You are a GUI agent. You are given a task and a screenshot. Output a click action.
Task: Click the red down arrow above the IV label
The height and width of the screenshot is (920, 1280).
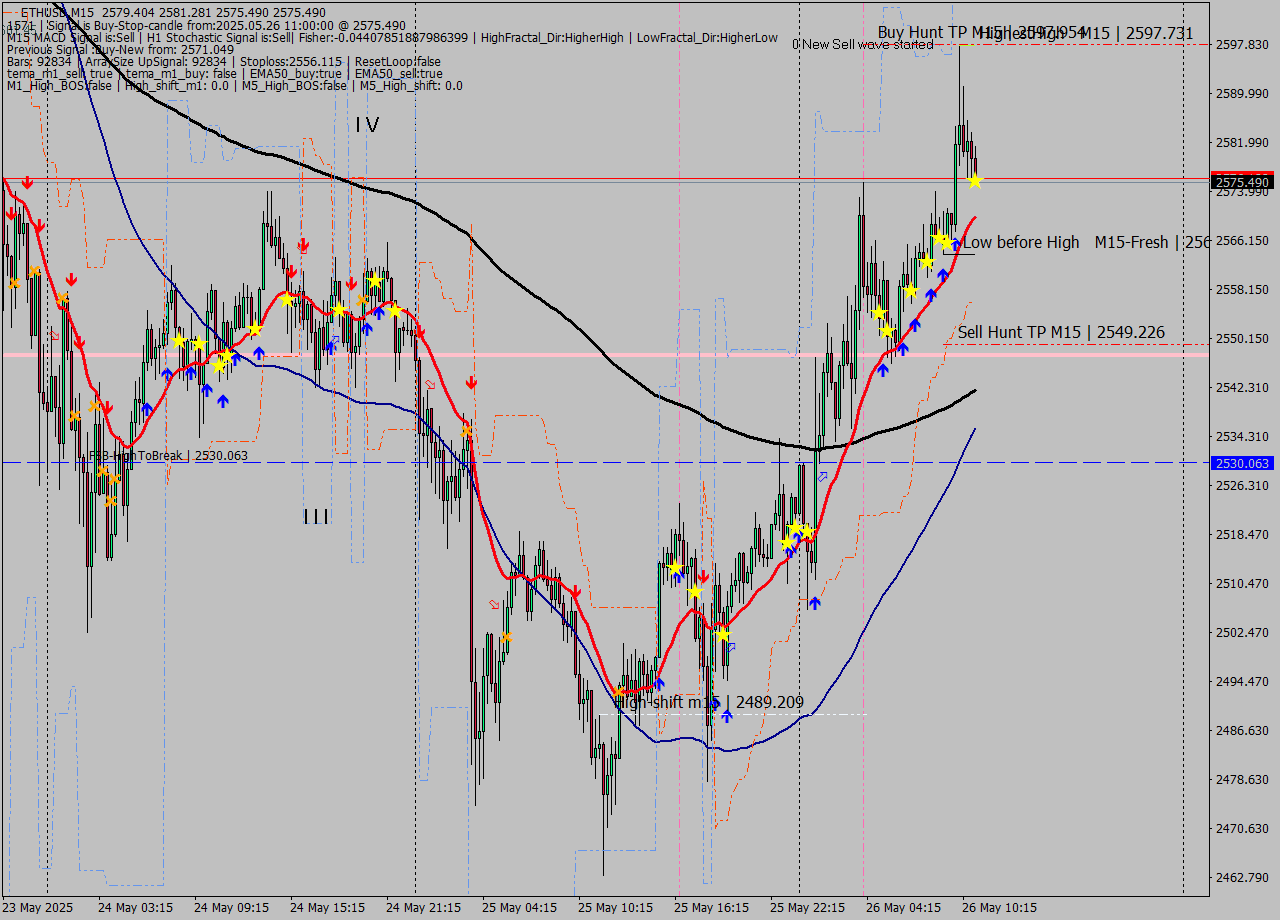(304, 246)
